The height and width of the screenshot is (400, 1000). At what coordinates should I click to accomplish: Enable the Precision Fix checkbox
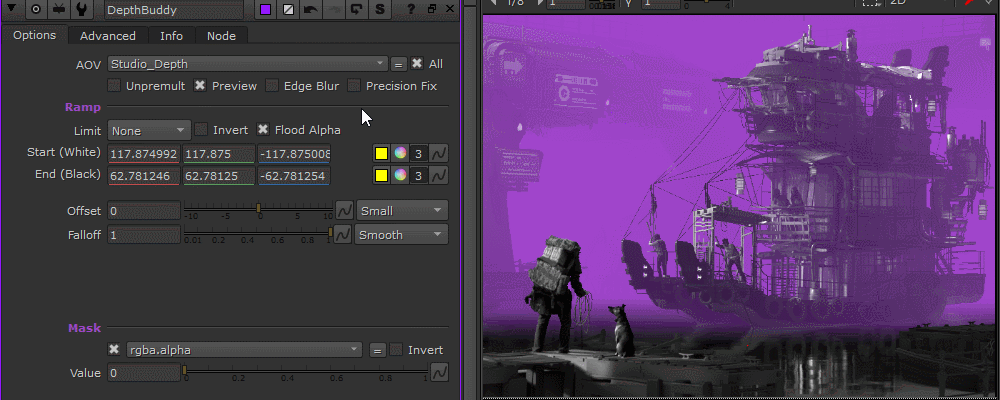point(355,85)
